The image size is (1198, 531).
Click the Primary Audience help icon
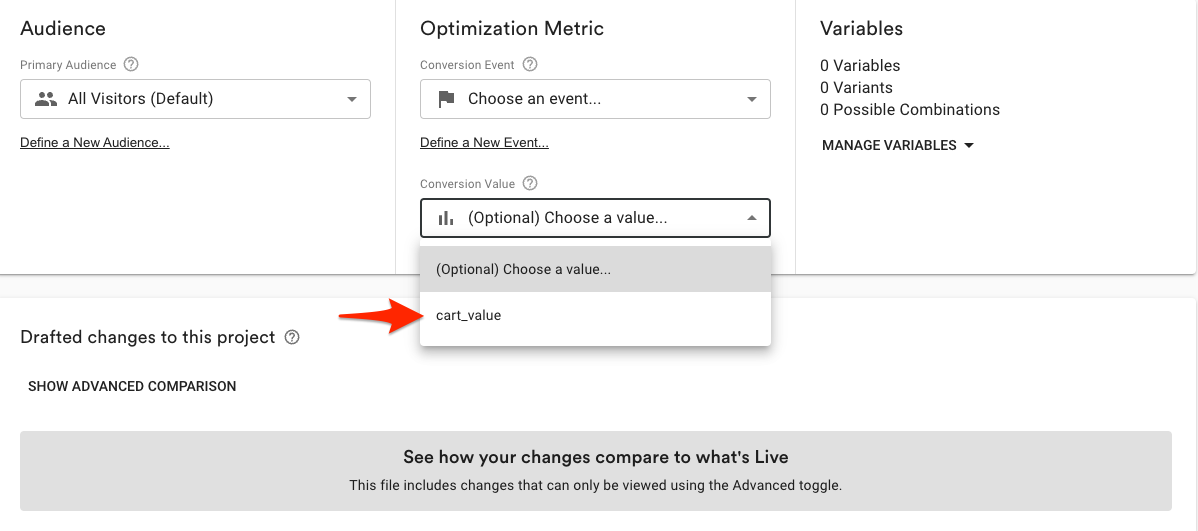point(131,65)
